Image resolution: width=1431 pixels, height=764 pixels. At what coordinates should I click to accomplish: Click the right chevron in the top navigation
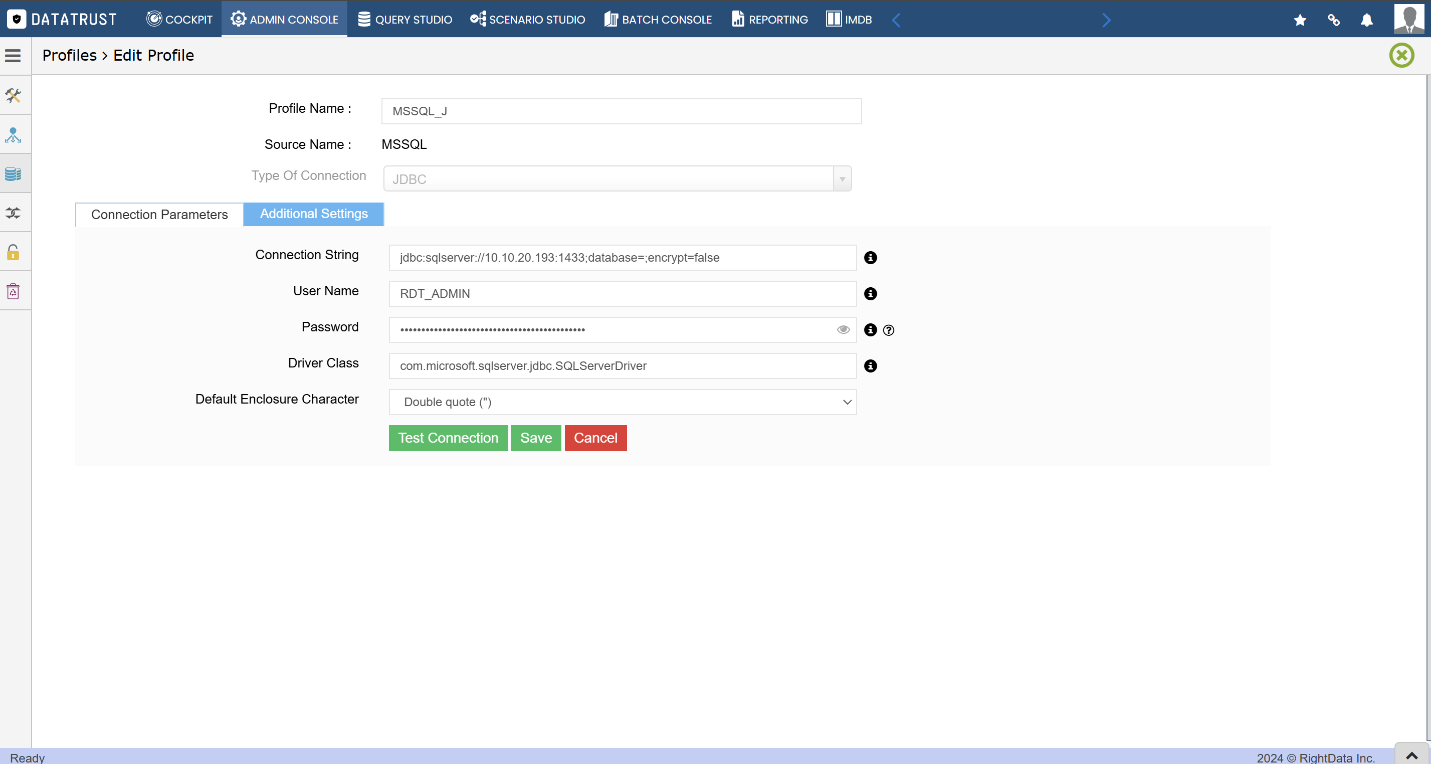(1106, 18)
